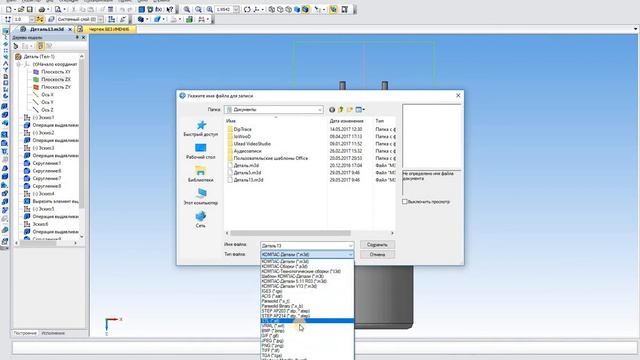This screenshot has height=360, width=640.
Task: Choose IGES (*.igs) file type option
Action: pos(307,291)
